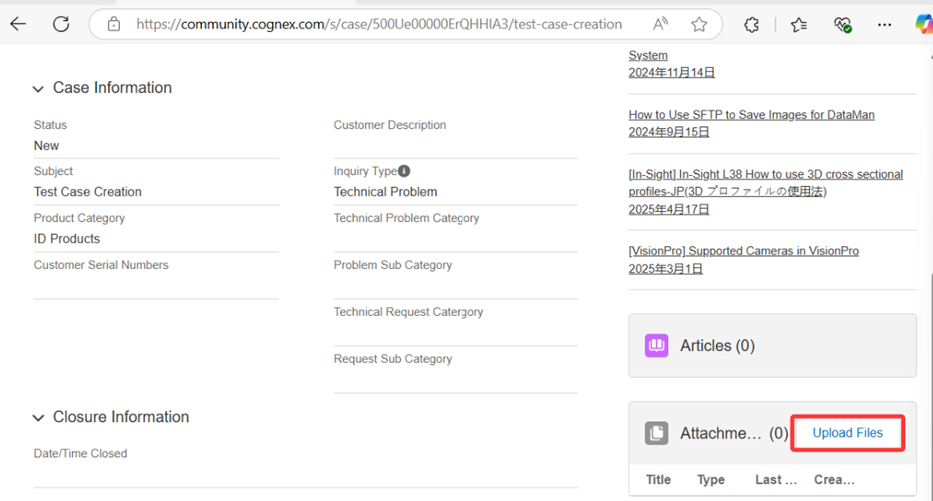Open the VisionPro Supported Cameras article

744,251
